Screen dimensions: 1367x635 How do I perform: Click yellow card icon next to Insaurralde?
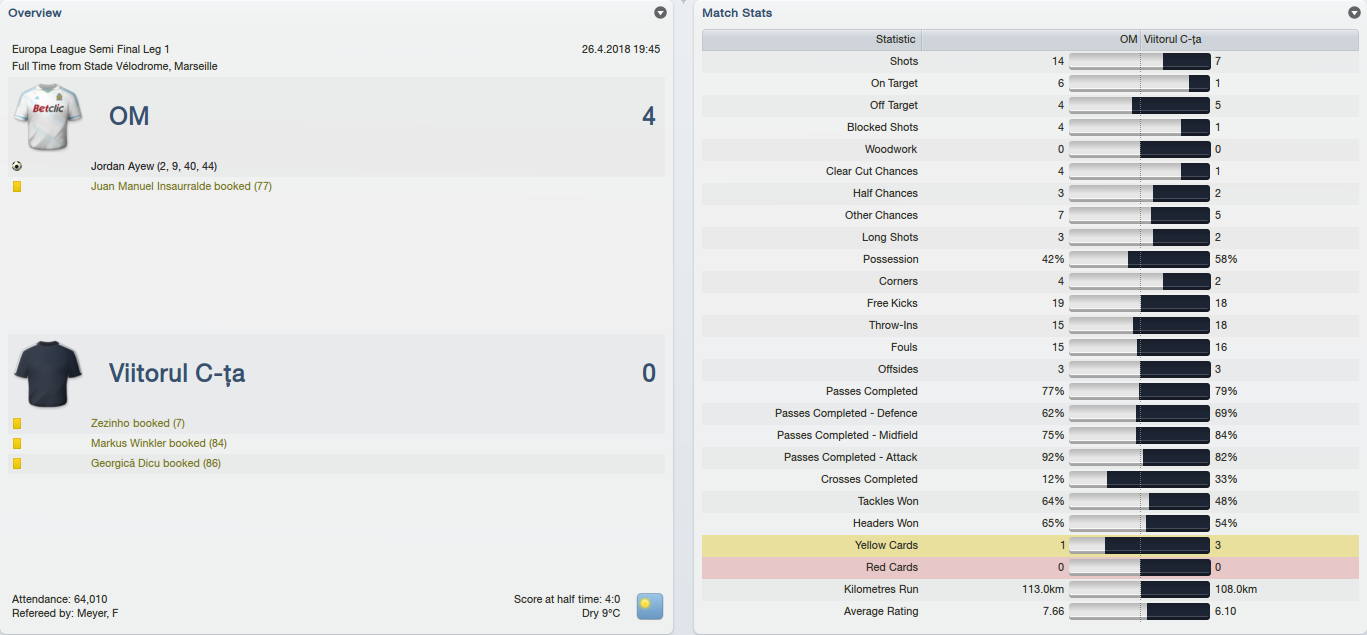17,187
